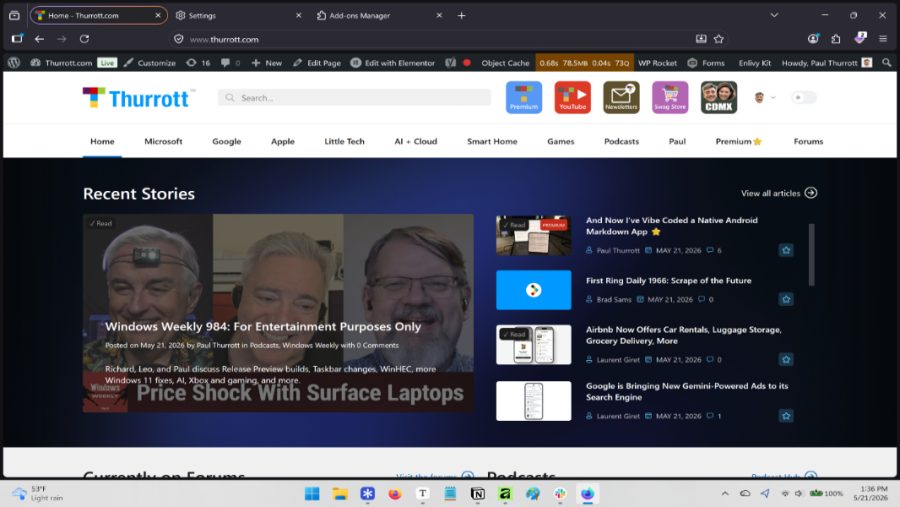Toggle the dark mode switch in header
Viewport: 900px width, 507px height.
coord(803,98)
